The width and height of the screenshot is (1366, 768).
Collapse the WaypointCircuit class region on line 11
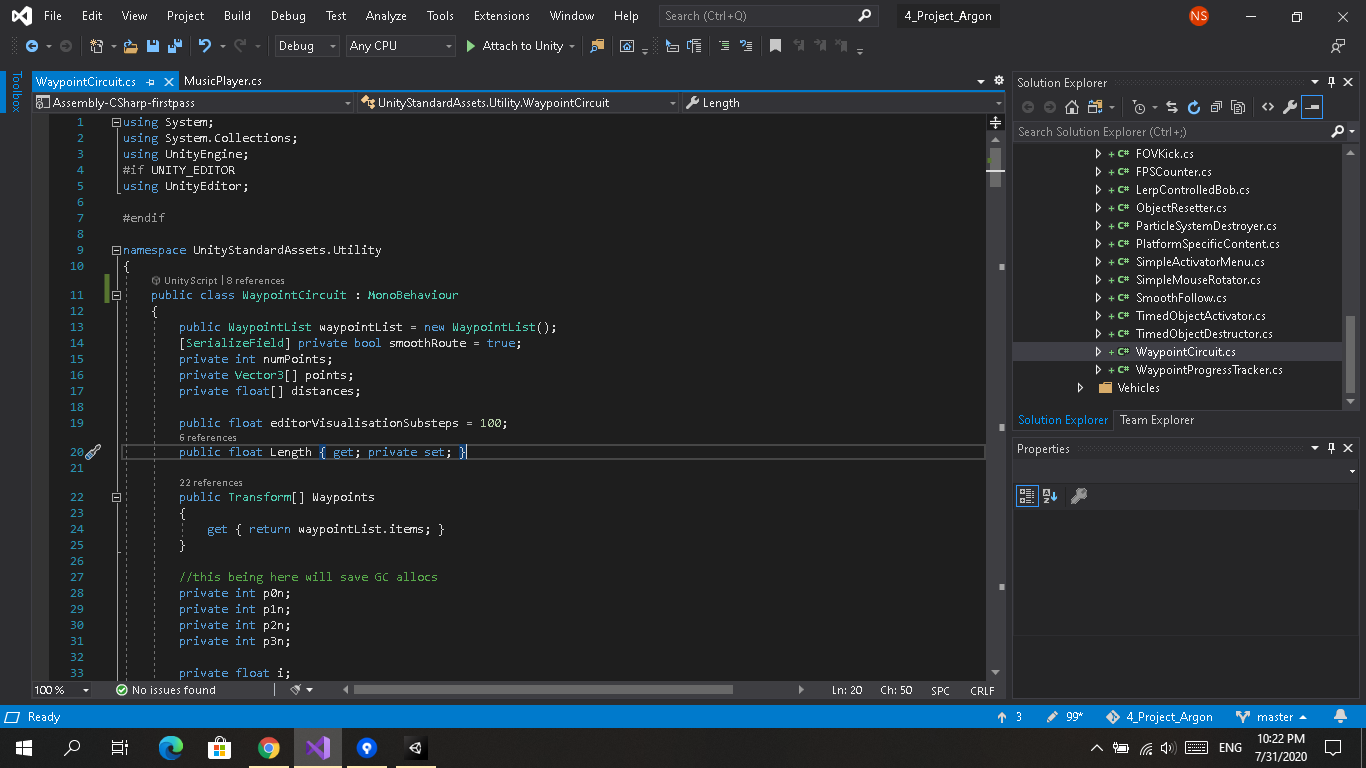(x=116, y=296)
